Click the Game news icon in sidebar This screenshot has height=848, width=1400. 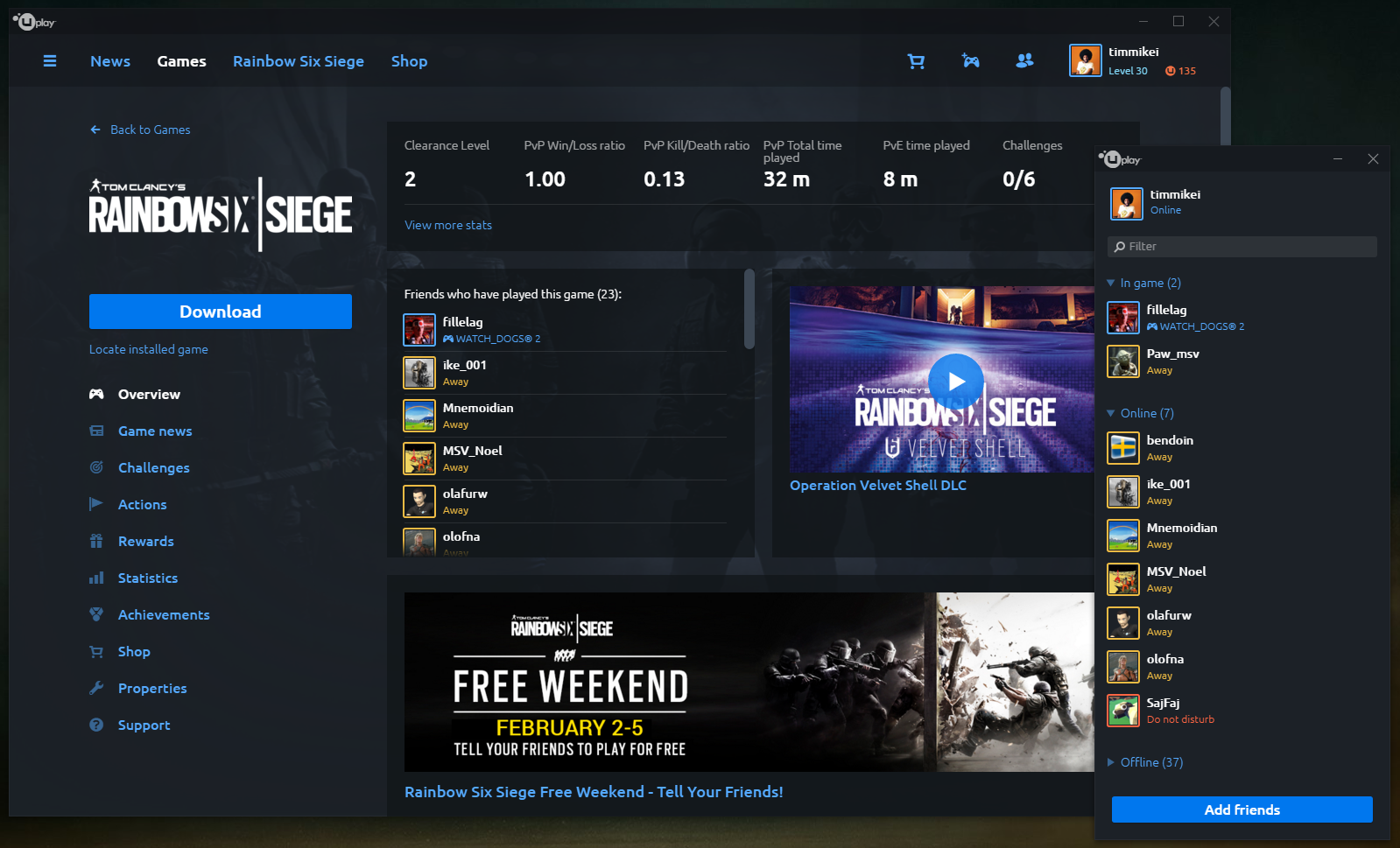(x=96, y=431)
